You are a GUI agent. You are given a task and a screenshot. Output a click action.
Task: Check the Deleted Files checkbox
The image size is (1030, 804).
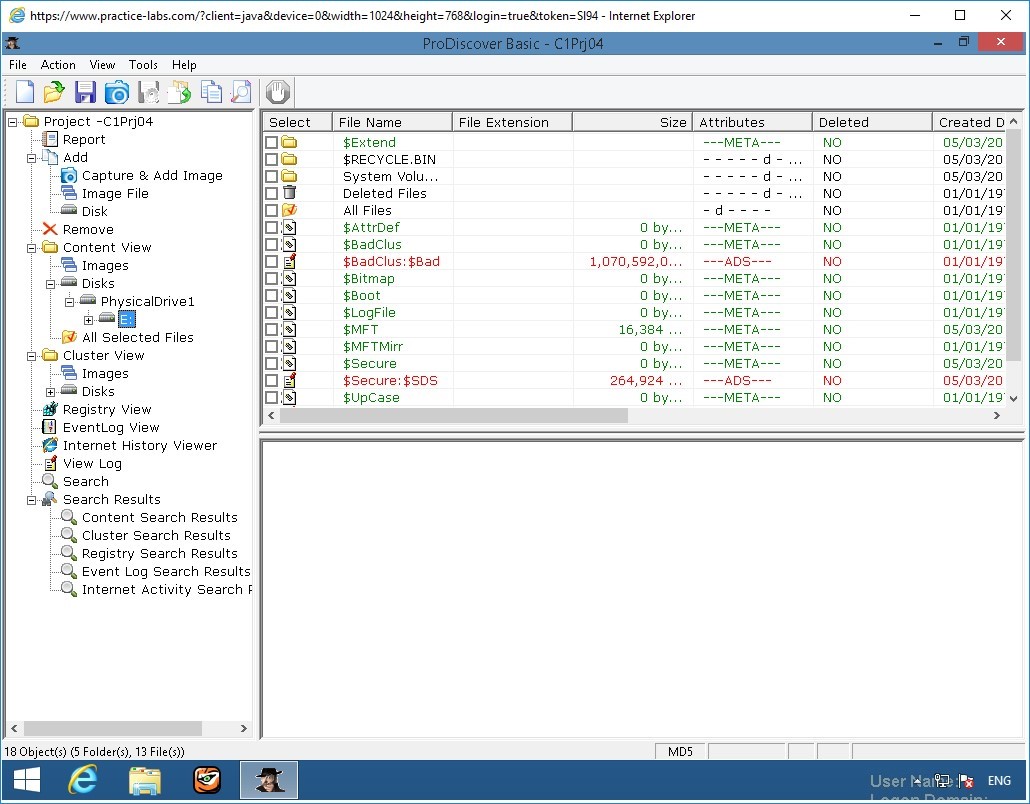[x=271, y=193]
